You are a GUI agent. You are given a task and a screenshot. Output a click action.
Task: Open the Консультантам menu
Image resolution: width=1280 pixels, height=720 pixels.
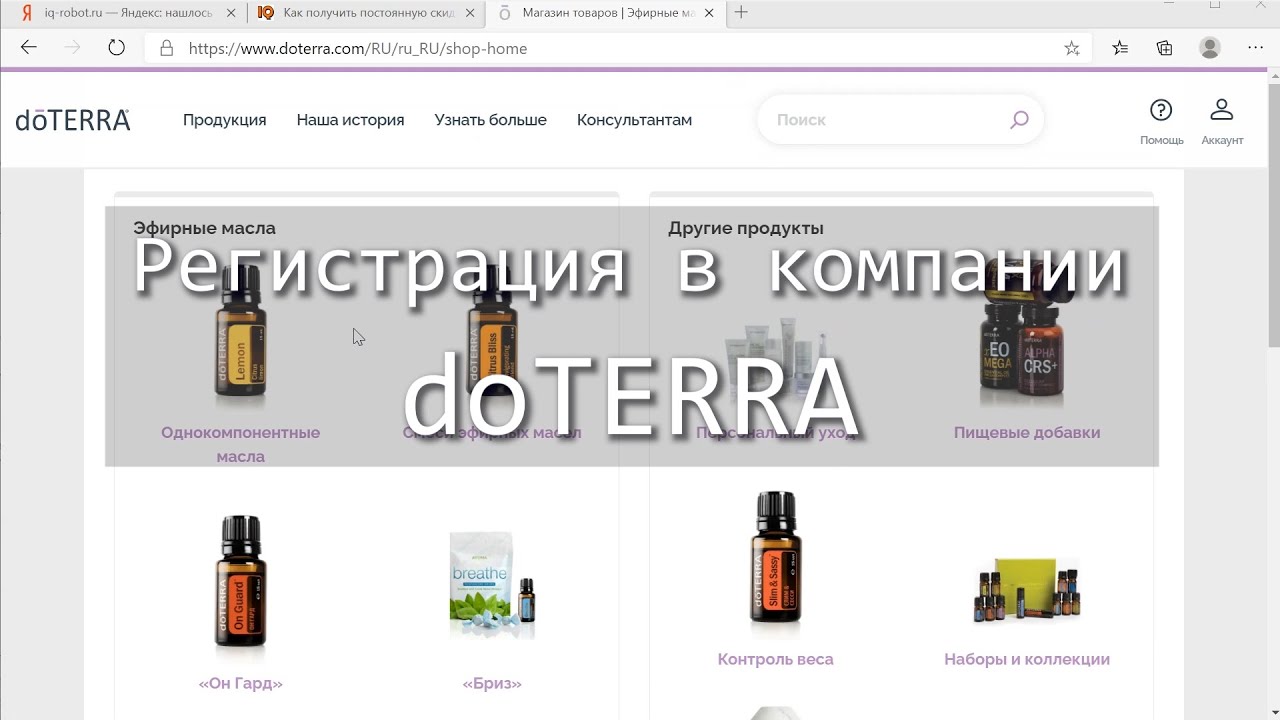[x=634, y=120]
